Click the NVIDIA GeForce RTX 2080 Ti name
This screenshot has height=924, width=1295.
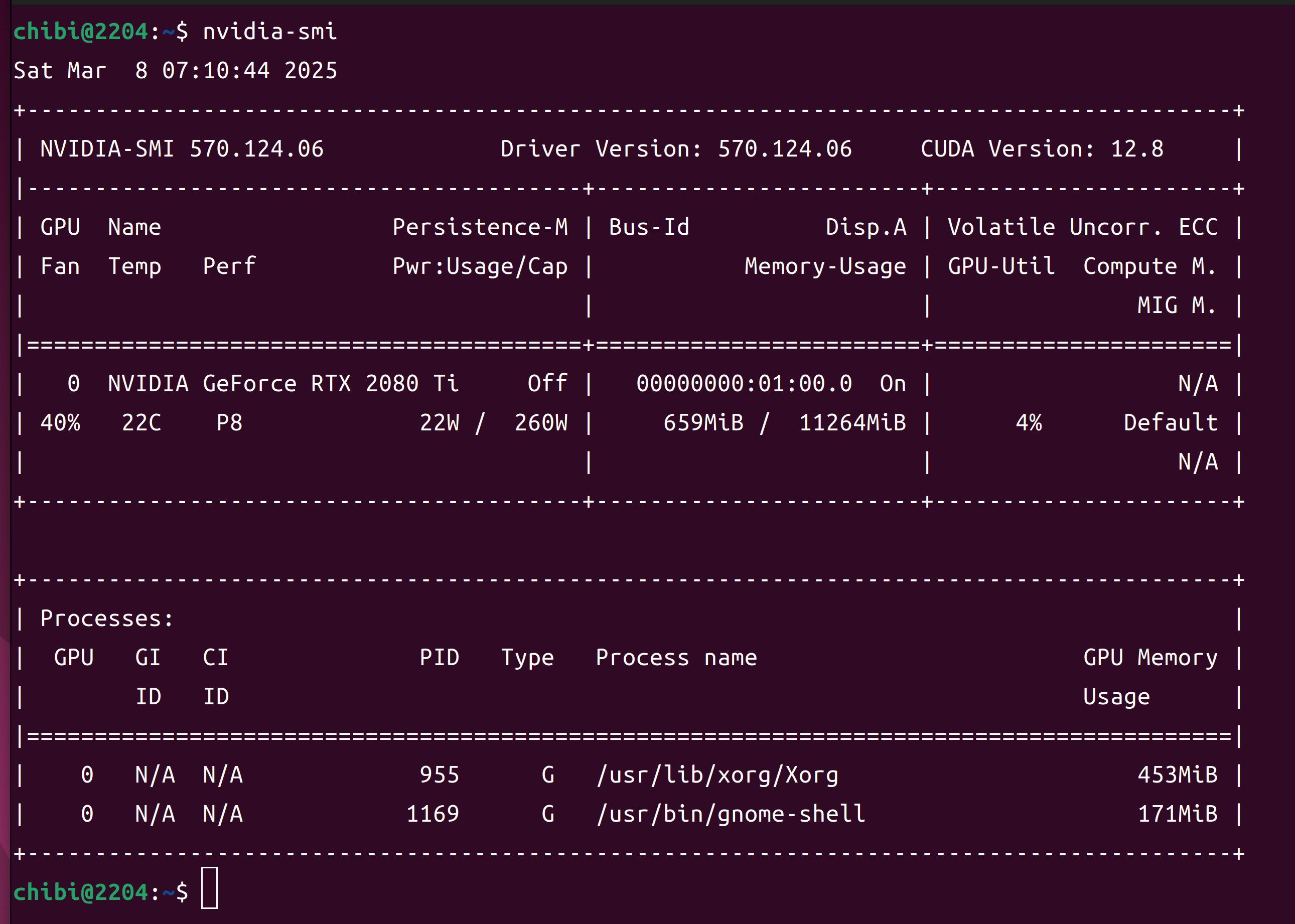[x=283, y=383]
